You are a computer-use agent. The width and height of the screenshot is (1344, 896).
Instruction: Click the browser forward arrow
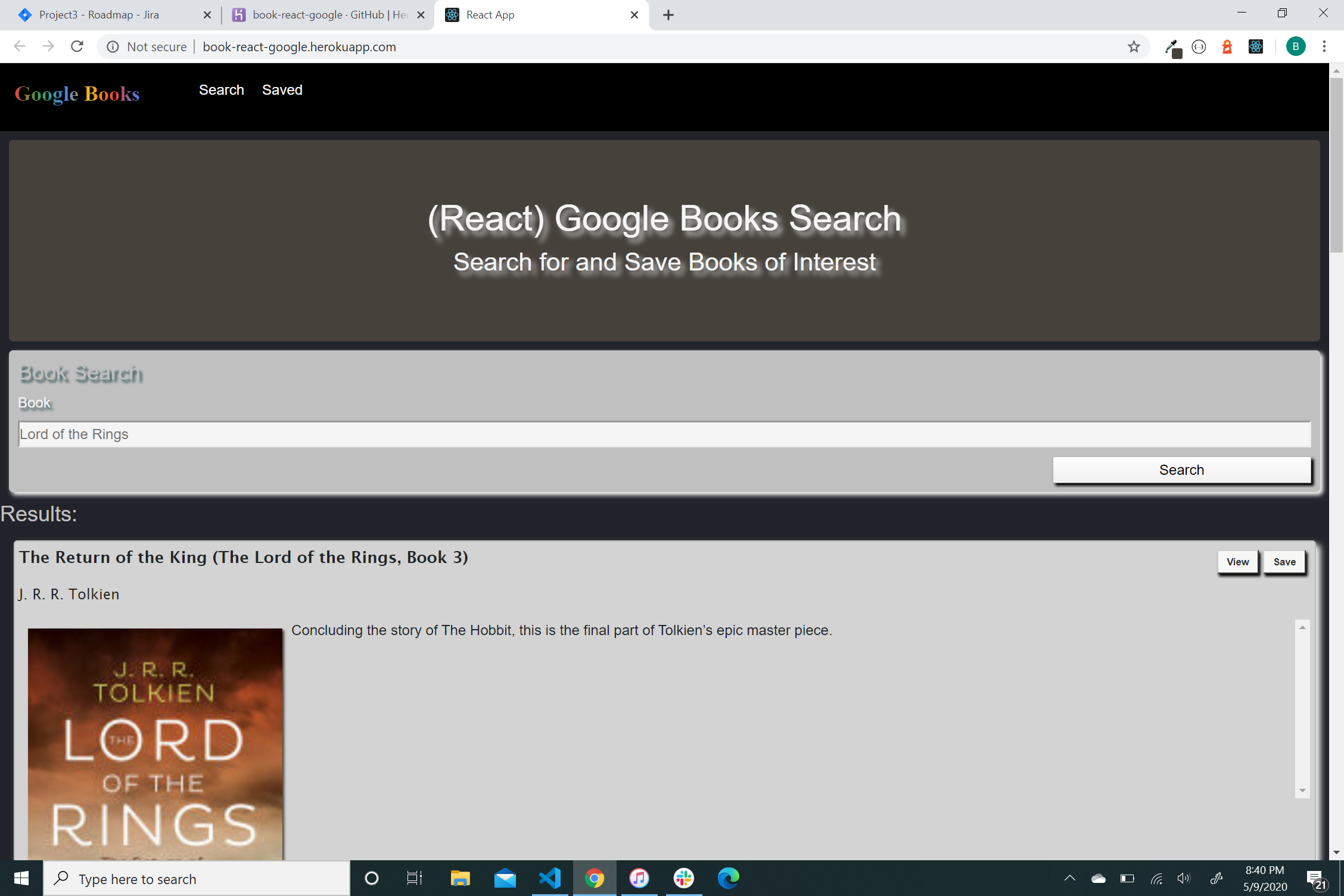(x=48, y=46)
